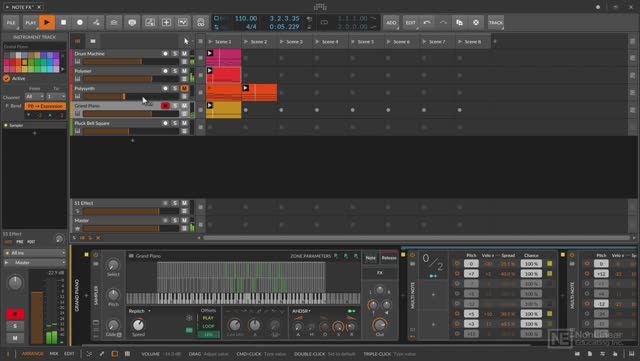
Task: Toggle automation write in the transport bar
Action: pyautogui.click(x=96, y=22)
